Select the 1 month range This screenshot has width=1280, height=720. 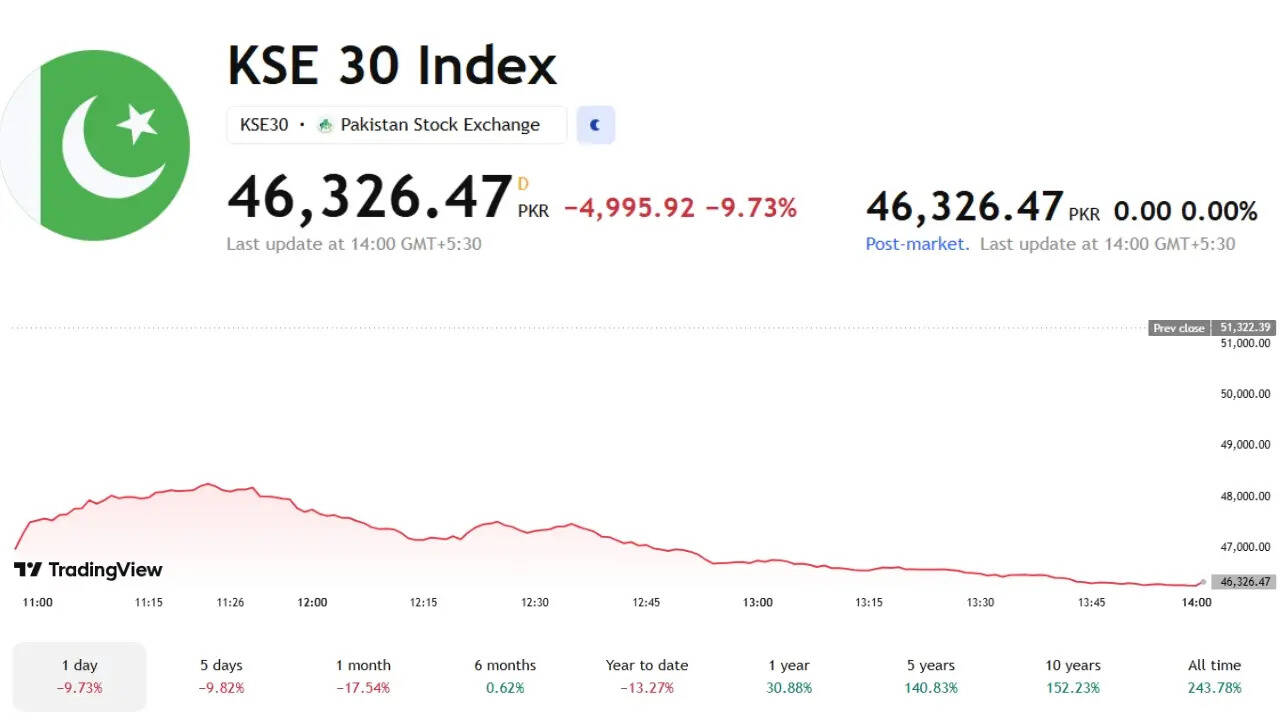[363, 675]
